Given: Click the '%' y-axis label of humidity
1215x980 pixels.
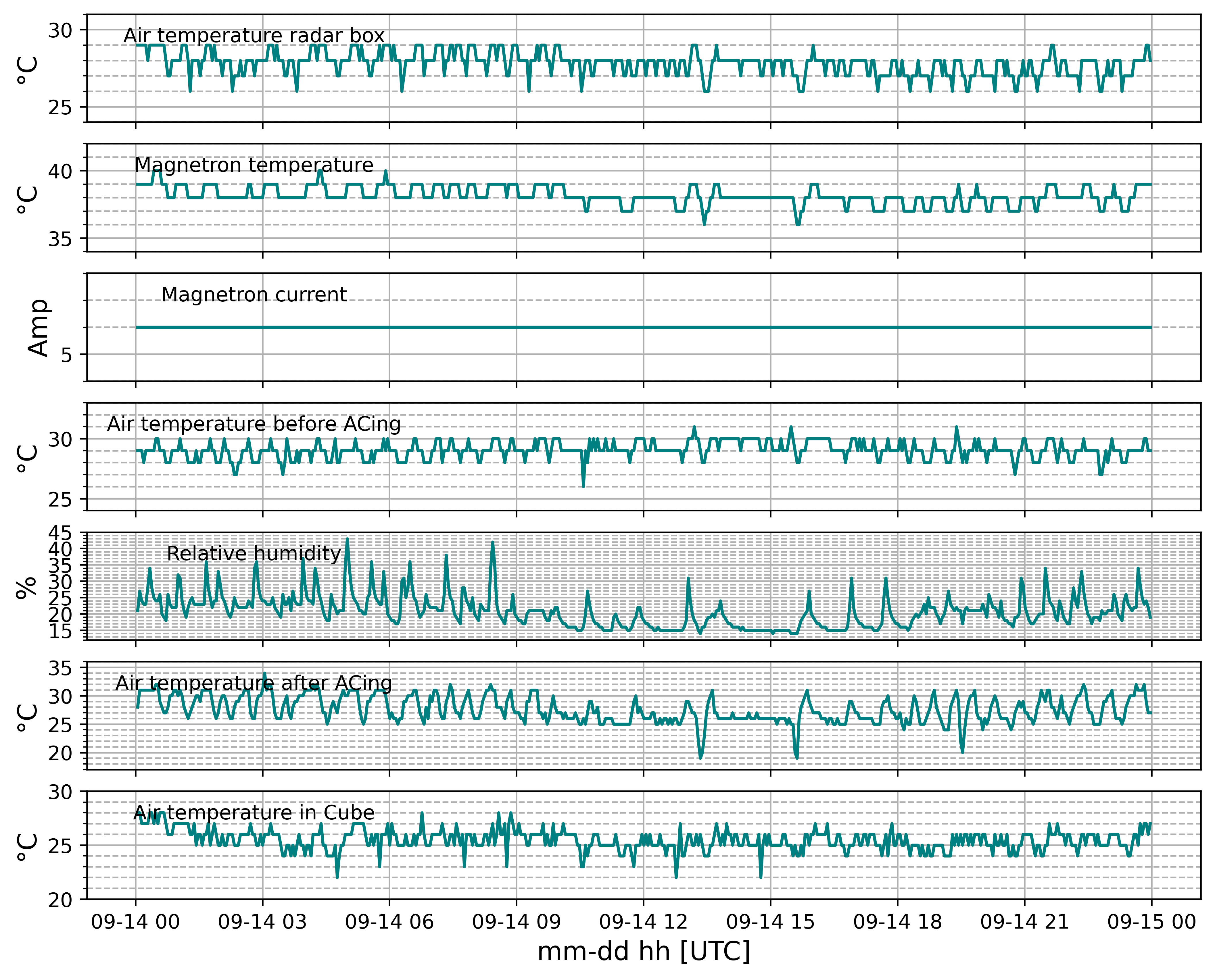Looking at the screenshot, I should (26, 587).
